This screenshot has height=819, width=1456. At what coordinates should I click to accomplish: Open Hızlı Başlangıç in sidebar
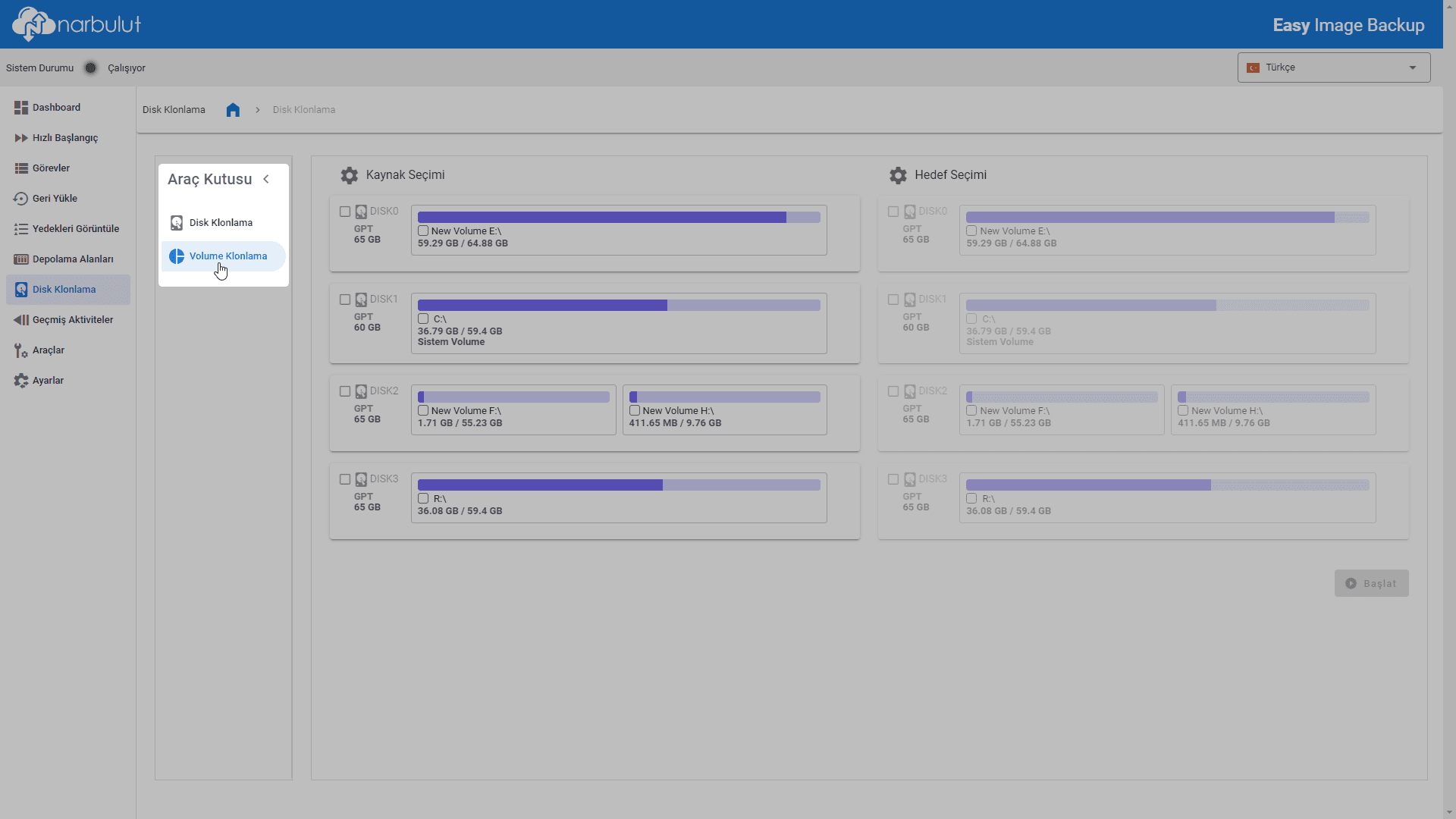click(x=67, y=138)
